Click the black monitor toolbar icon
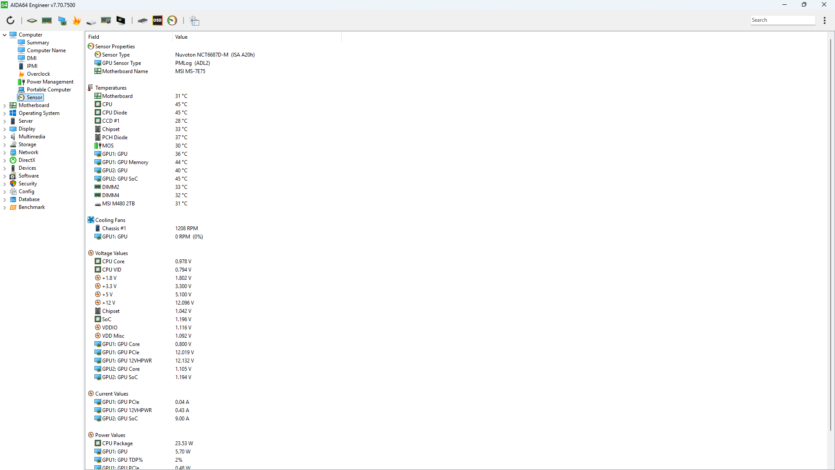The height and width of the screenshot is (470, 835). pos(121,20)
